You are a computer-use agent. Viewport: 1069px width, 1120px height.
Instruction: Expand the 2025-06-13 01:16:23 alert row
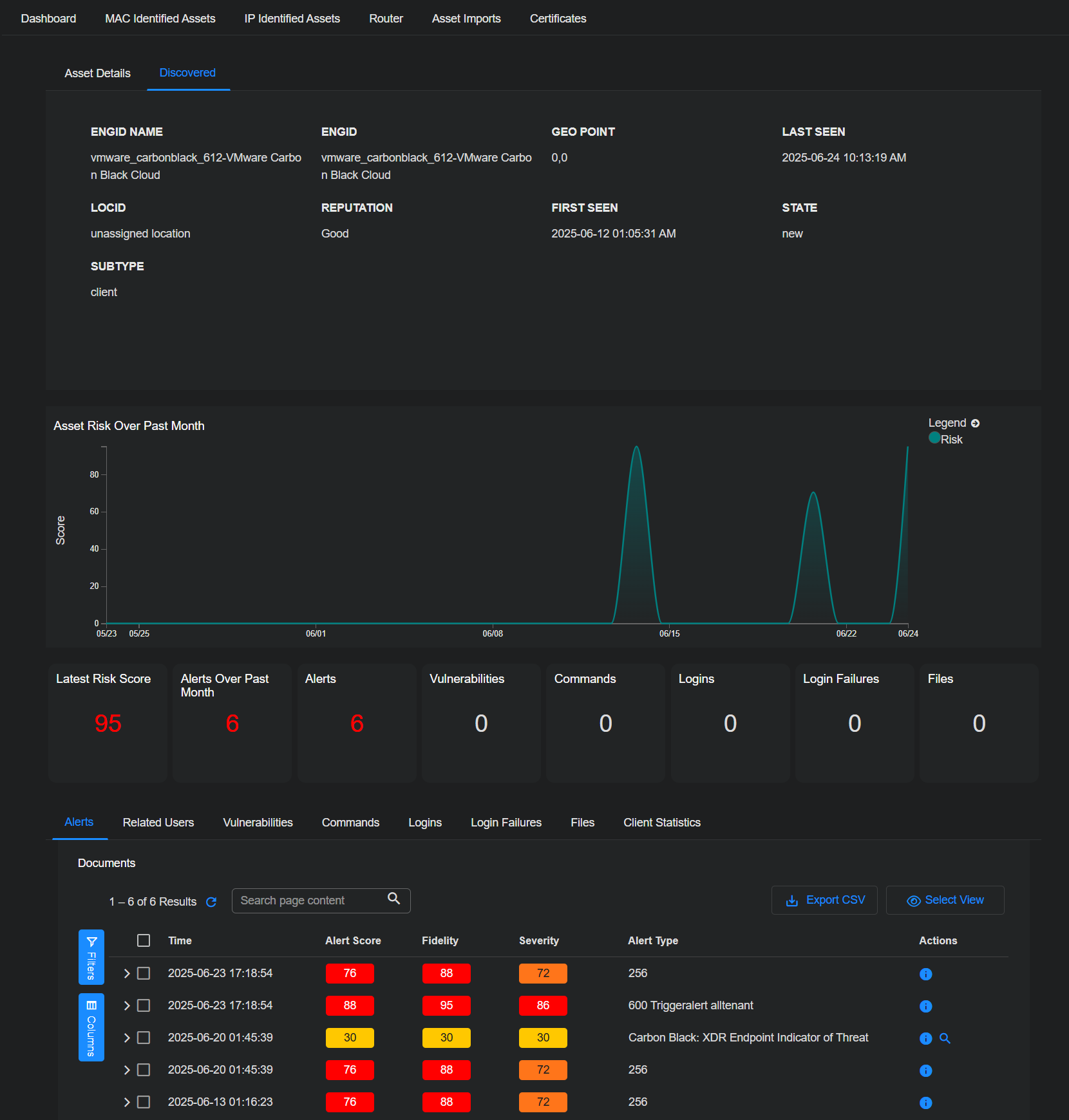point(127,1102)
